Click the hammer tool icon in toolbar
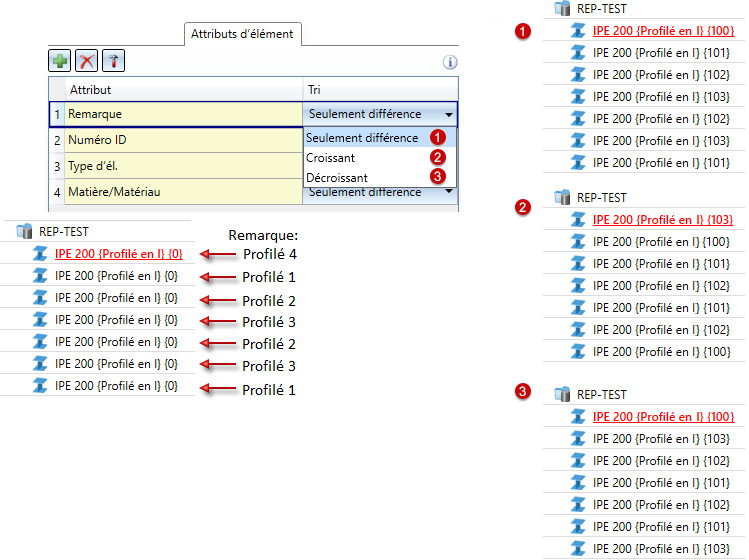The width and height of the screenshot is (749, 560). pyautogui.click(x=113, y=61)
